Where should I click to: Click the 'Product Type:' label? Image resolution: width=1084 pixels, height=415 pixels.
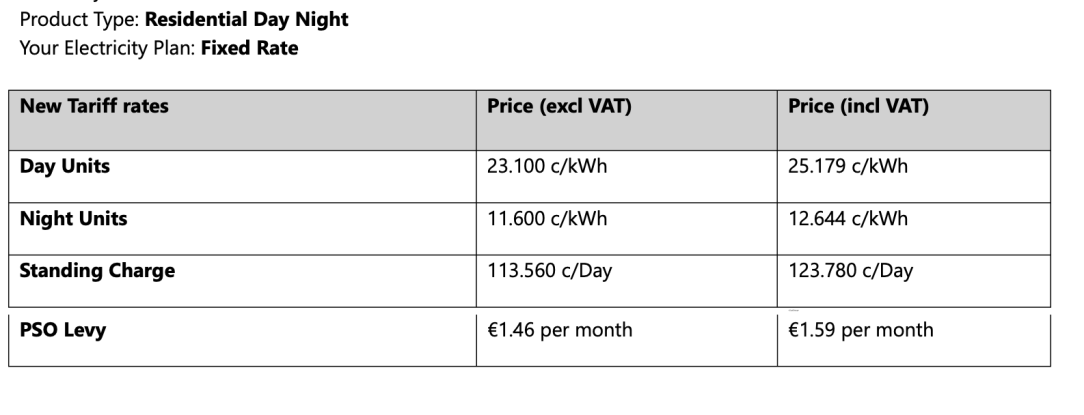[80, 19]
